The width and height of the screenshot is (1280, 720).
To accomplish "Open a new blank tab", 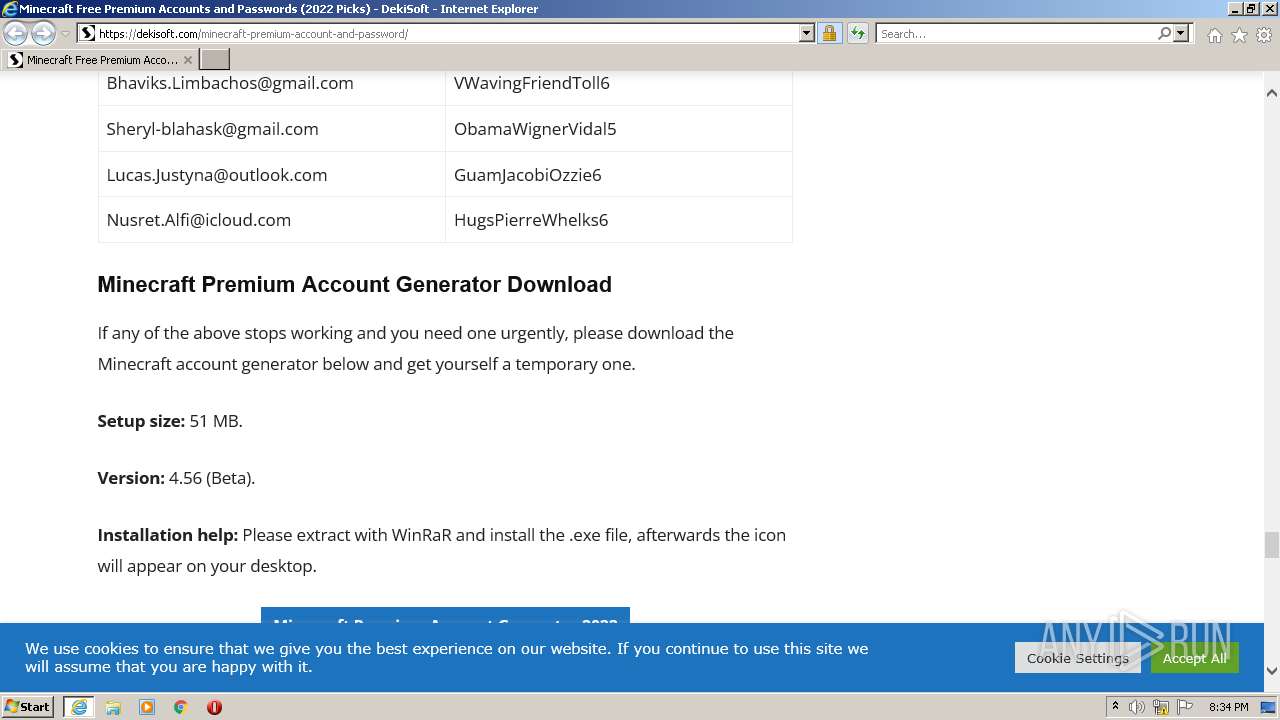I will coord(215,60).
